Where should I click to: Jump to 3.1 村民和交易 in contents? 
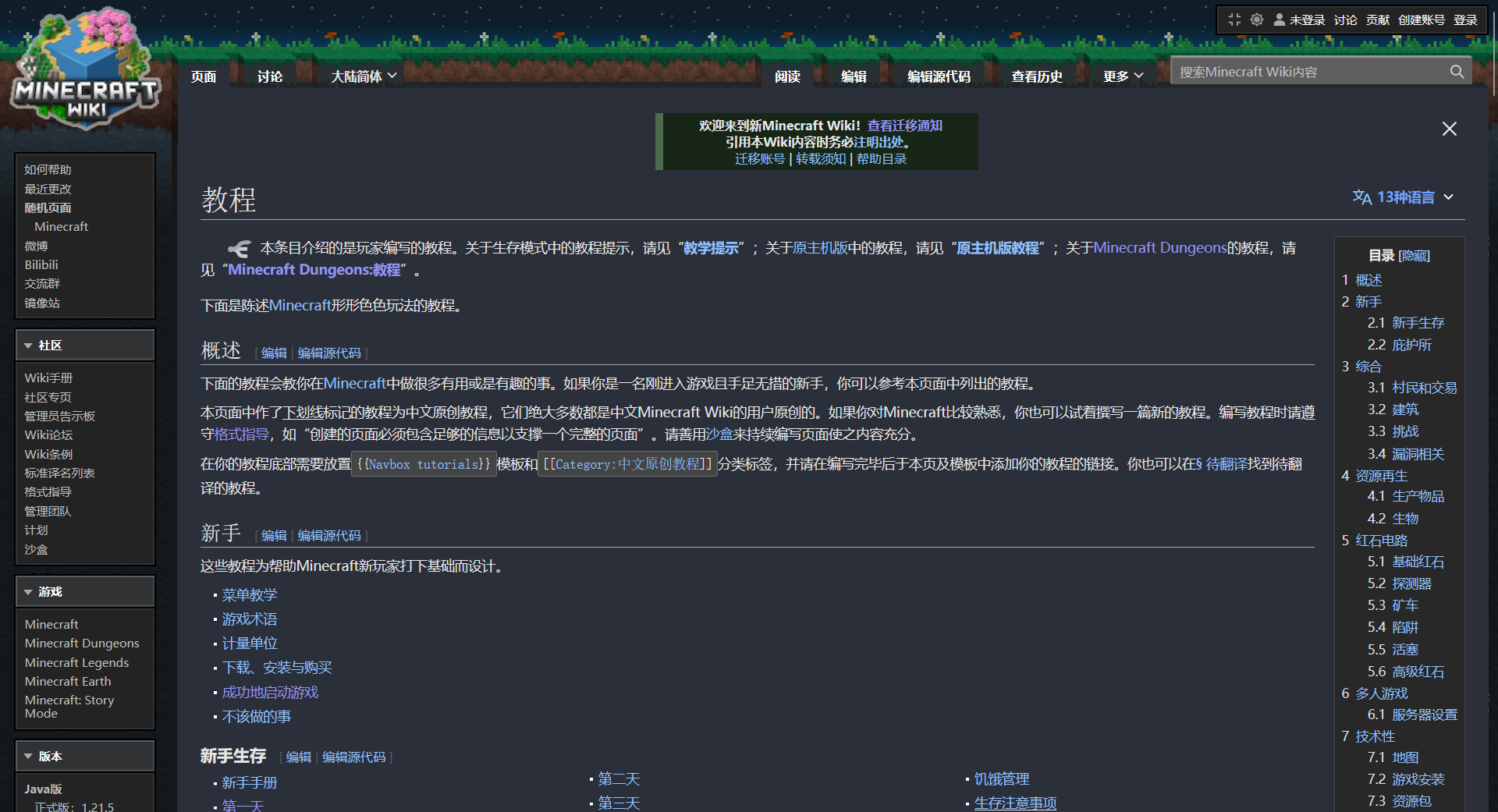1412,388
